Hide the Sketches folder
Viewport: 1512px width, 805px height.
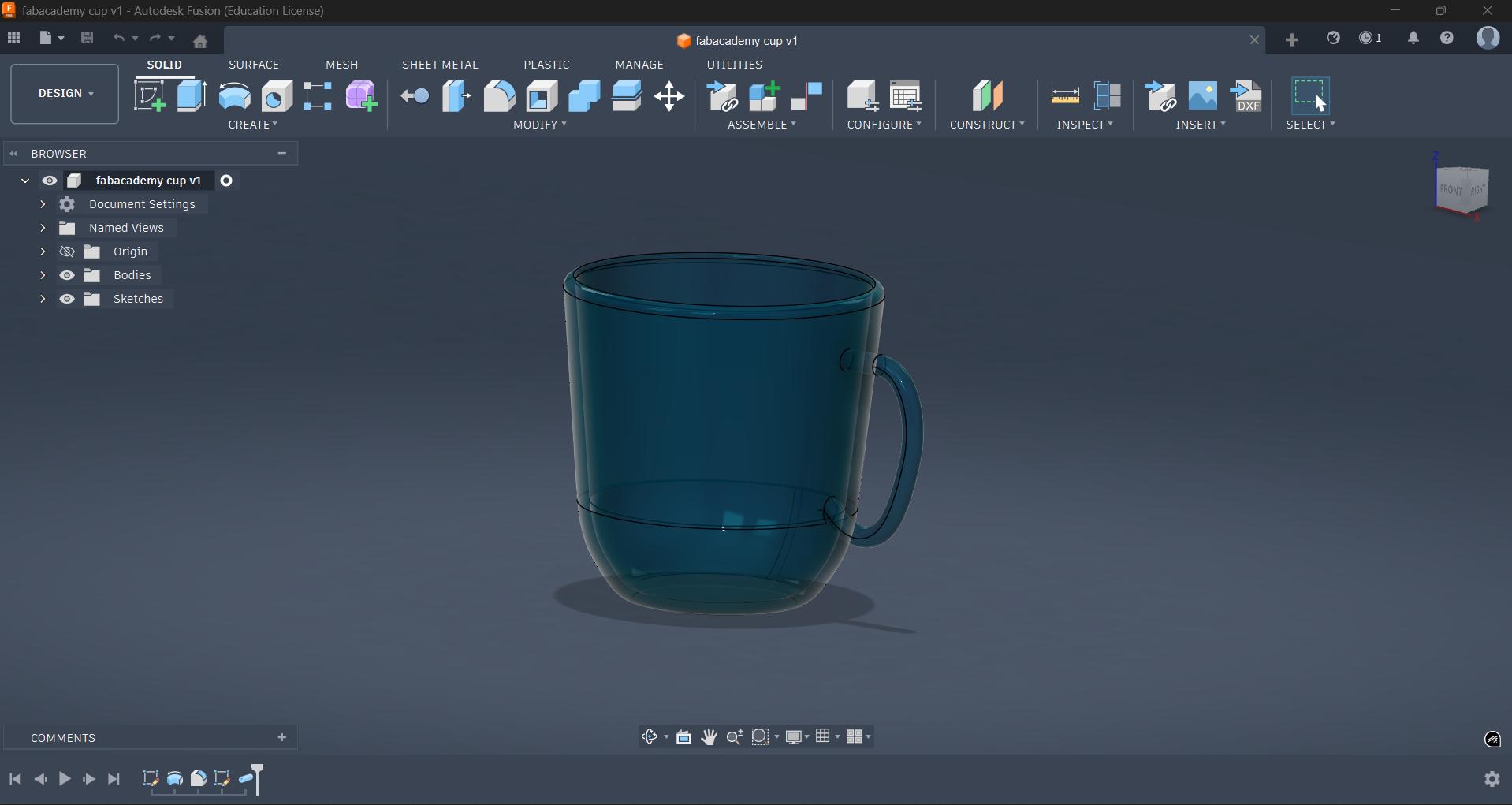click(x=68, y=298)
